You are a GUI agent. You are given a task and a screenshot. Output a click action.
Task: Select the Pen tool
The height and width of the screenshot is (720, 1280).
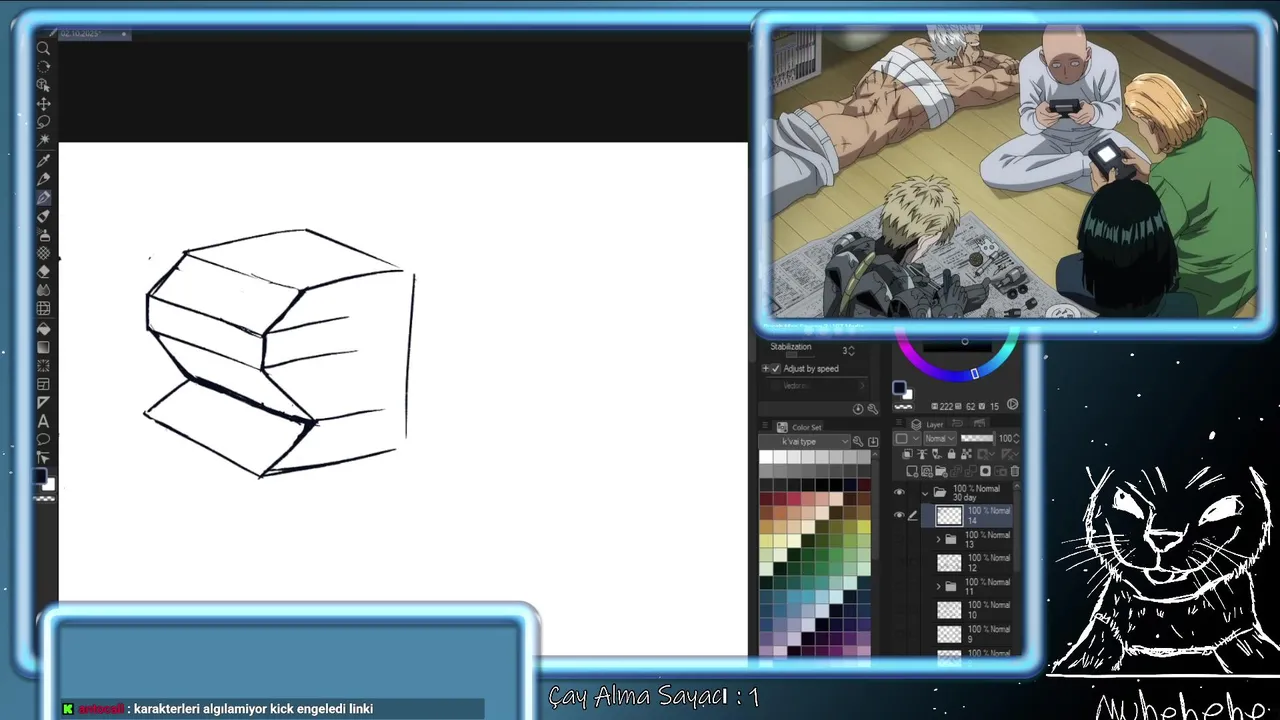click(43, 179)
